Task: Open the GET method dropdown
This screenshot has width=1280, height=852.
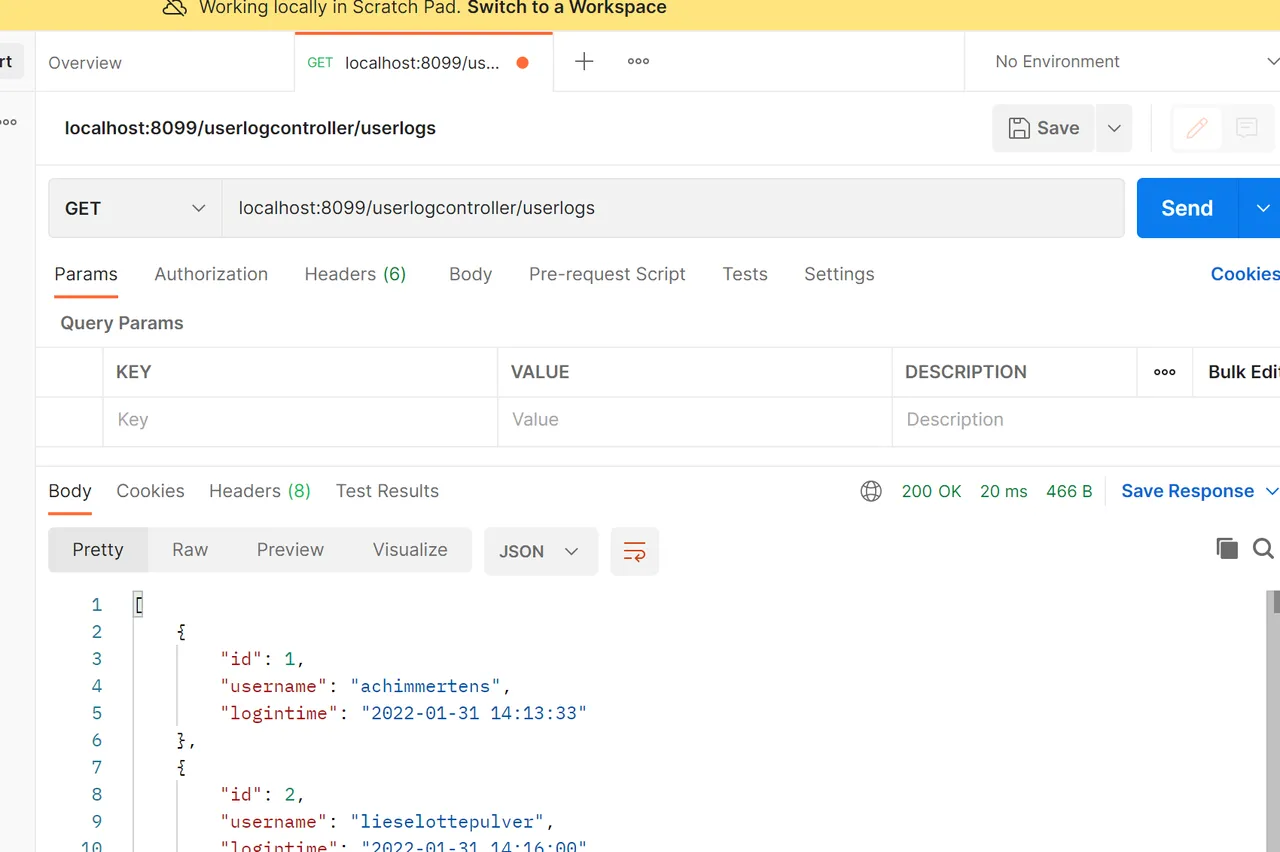Action: (x=135, y=208)
